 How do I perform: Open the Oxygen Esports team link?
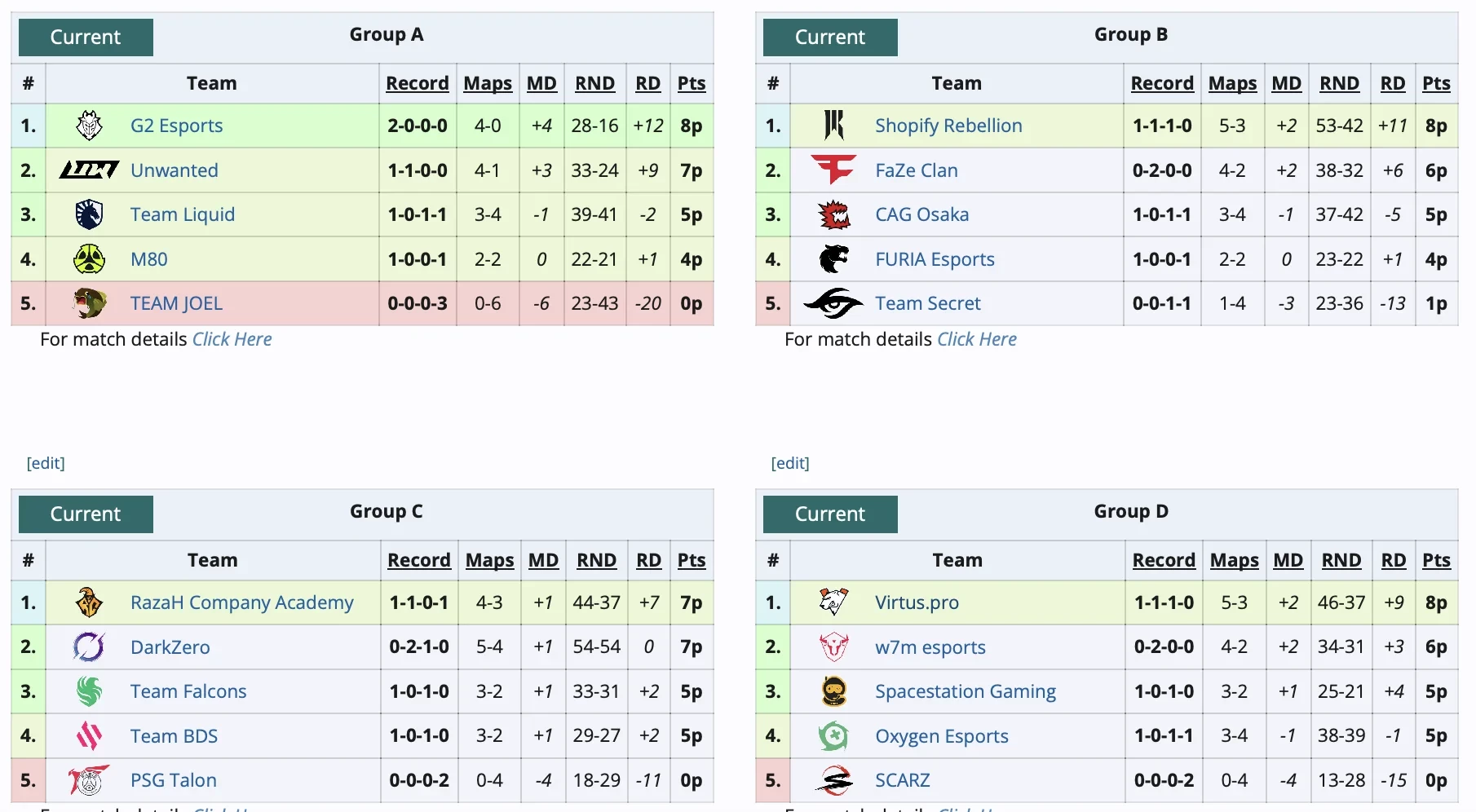[x=942, y=736]
